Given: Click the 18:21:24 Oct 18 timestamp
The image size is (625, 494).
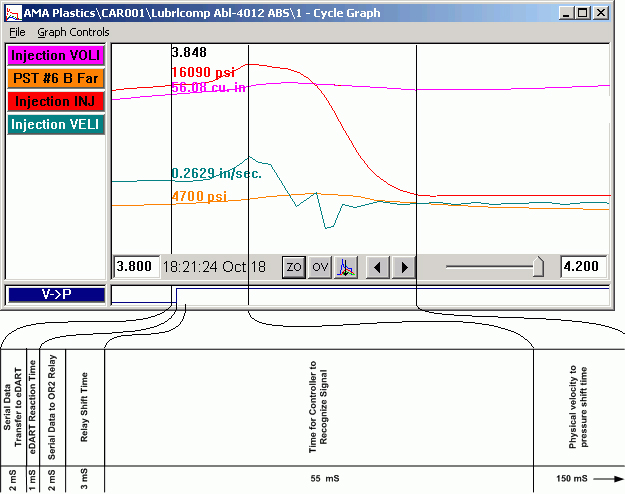Looking at the screenshot, I should pos(214,267).
